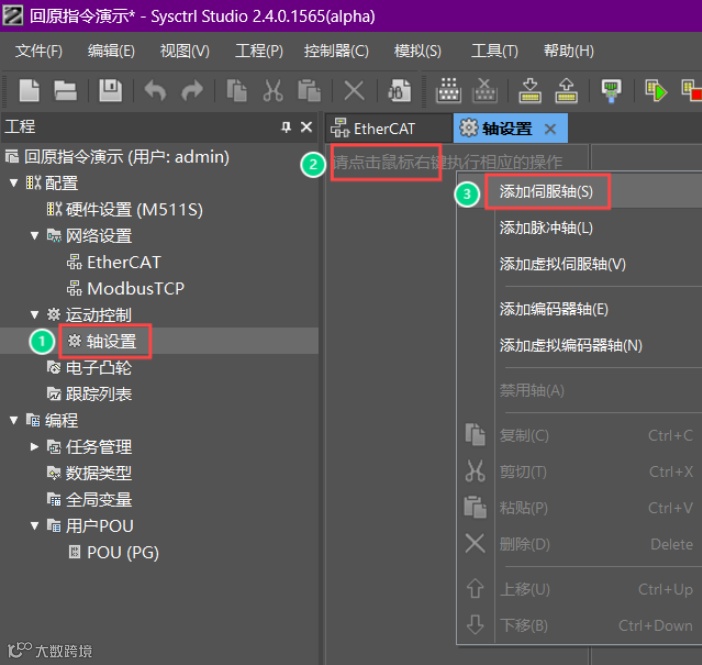Collapse the 编程 tree node

(14, 420)
